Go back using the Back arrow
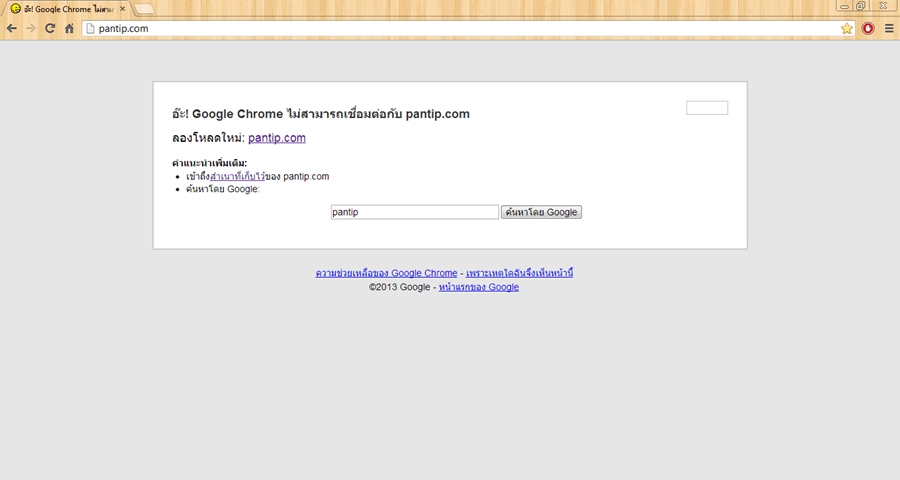Image resolution: width=900 pixels, height=480 pixels. tap(11, 28)
